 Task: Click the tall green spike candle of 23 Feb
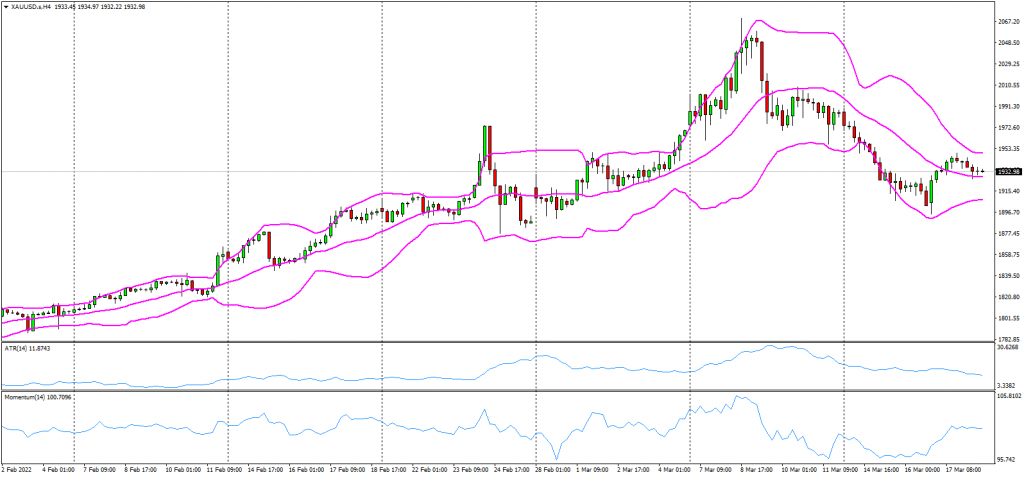coord(486,143)
